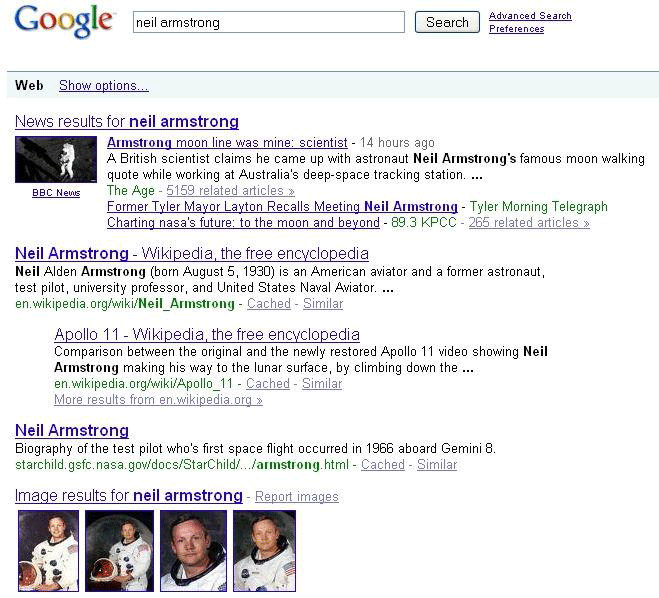This screenshot has height=598, width=659.
Task: Open the BBC News moon walk thumbnail
Action: coord(56,159)
